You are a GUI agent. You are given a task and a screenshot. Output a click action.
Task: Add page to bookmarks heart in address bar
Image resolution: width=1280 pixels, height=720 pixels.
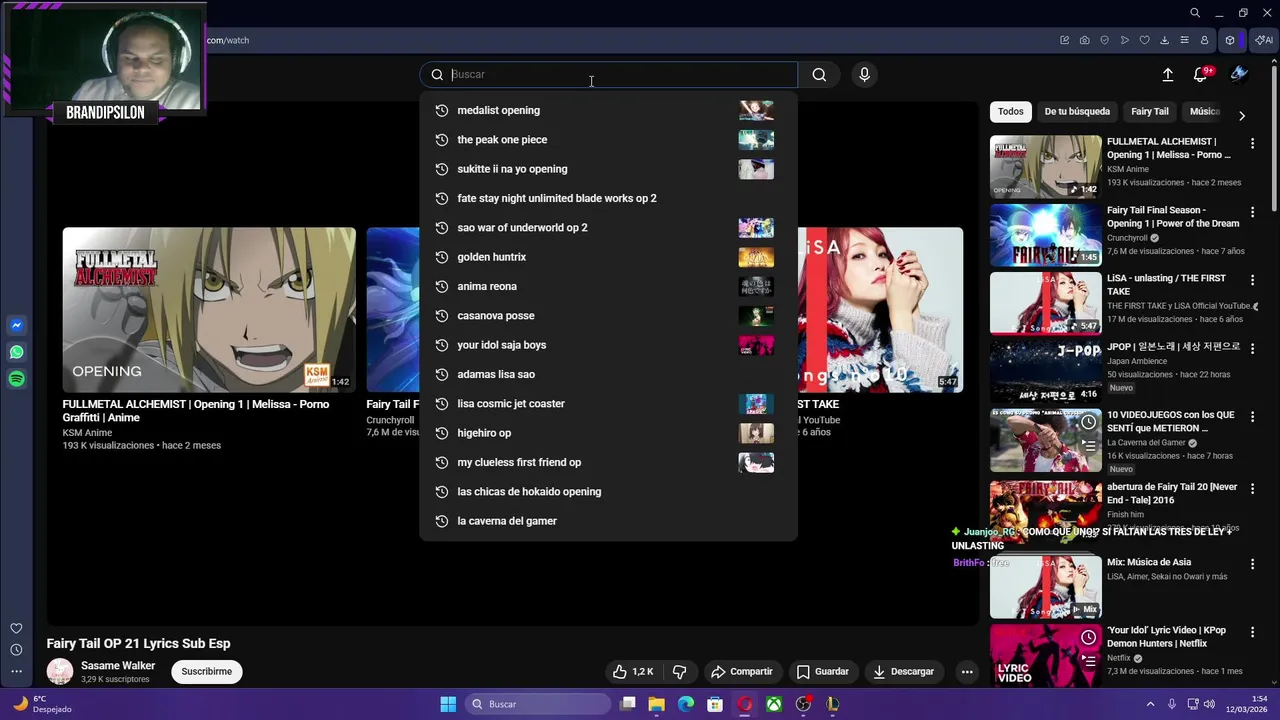[1144, 40]
